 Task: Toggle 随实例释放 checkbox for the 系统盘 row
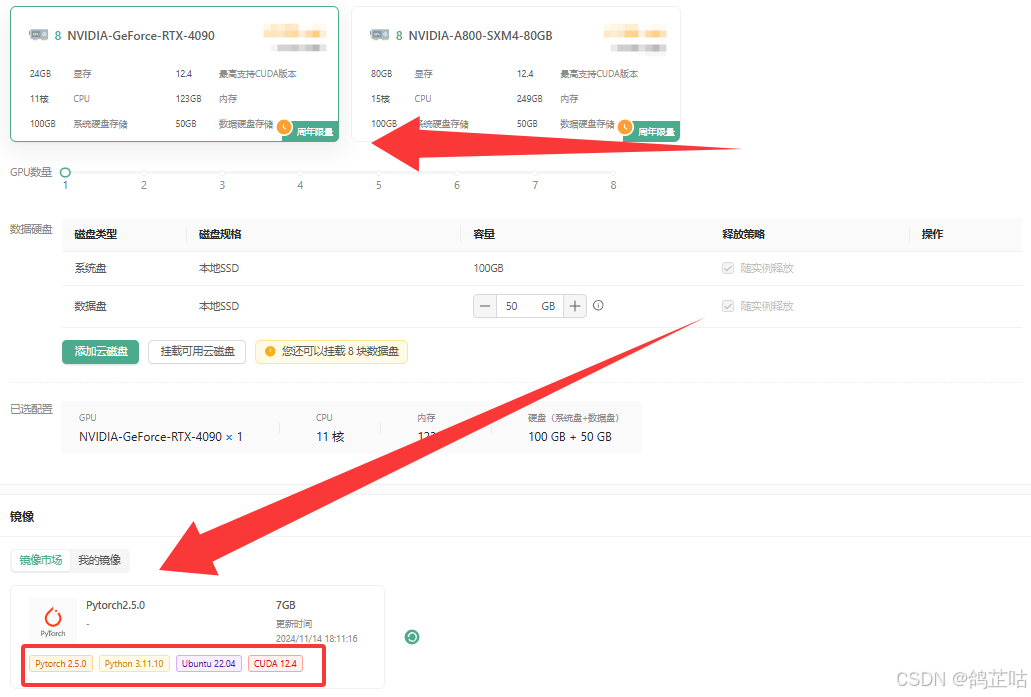click(728, 268)
